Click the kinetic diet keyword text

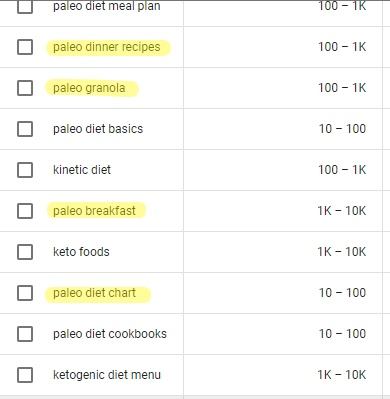coord(82,170)
